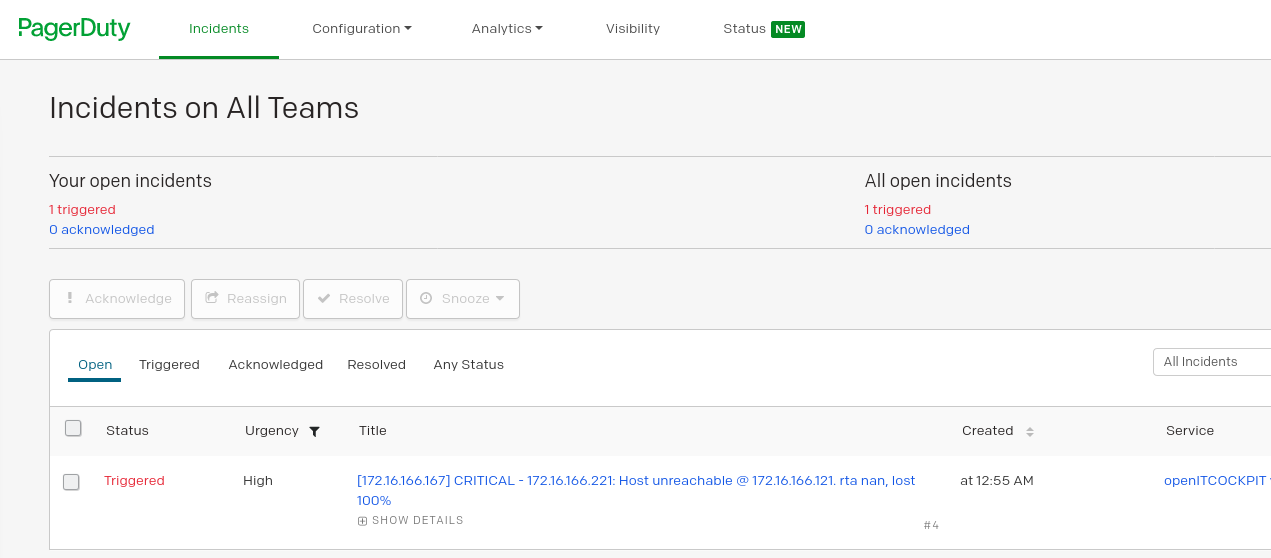Click the Urgency column header label
The height and width of the screenshot is (558, 1271).
point(272,431)
